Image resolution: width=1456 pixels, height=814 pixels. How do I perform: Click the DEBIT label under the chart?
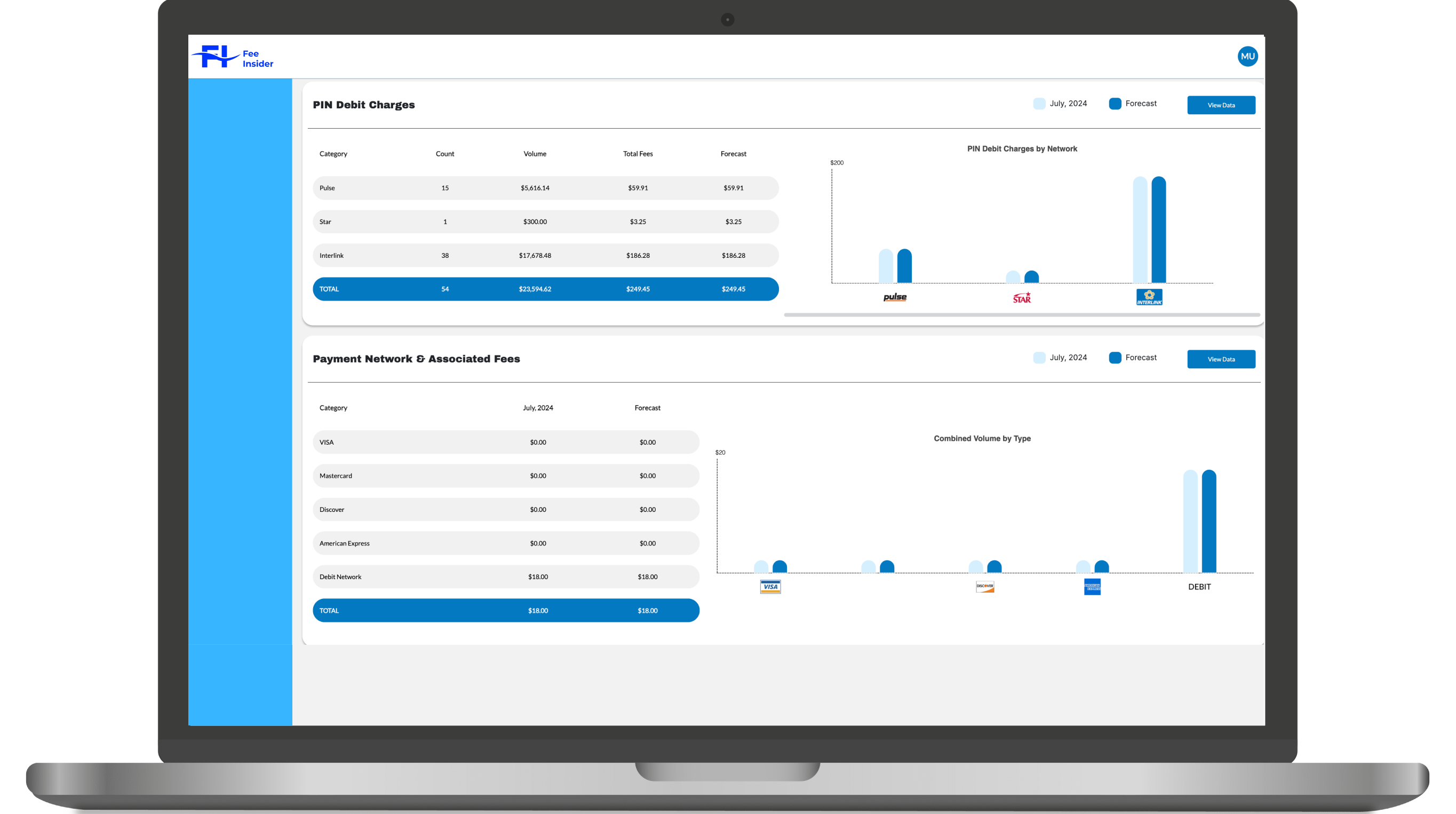click(x=1199, y=587)
